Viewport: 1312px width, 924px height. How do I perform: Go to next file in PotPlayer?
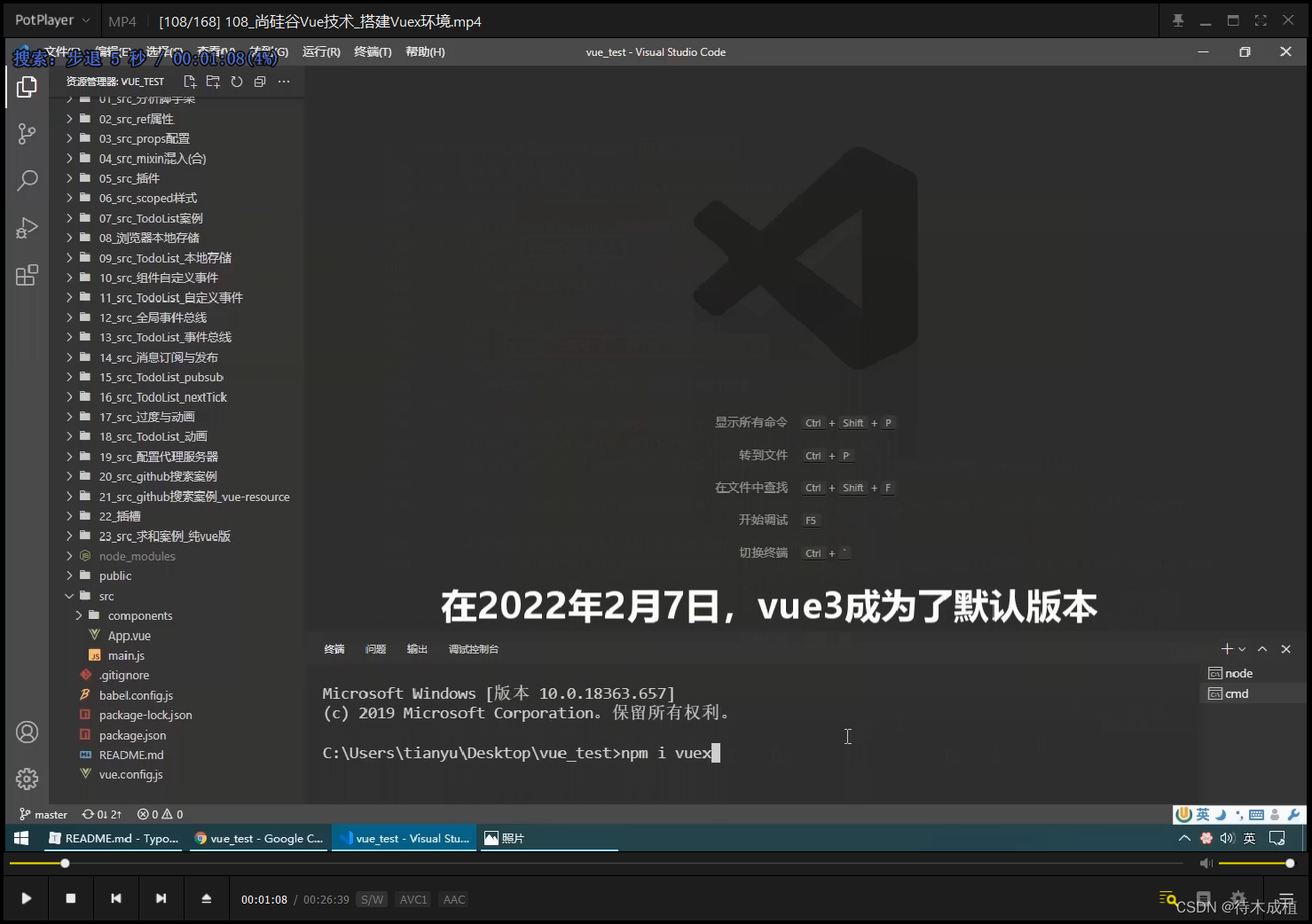(161, 898)
